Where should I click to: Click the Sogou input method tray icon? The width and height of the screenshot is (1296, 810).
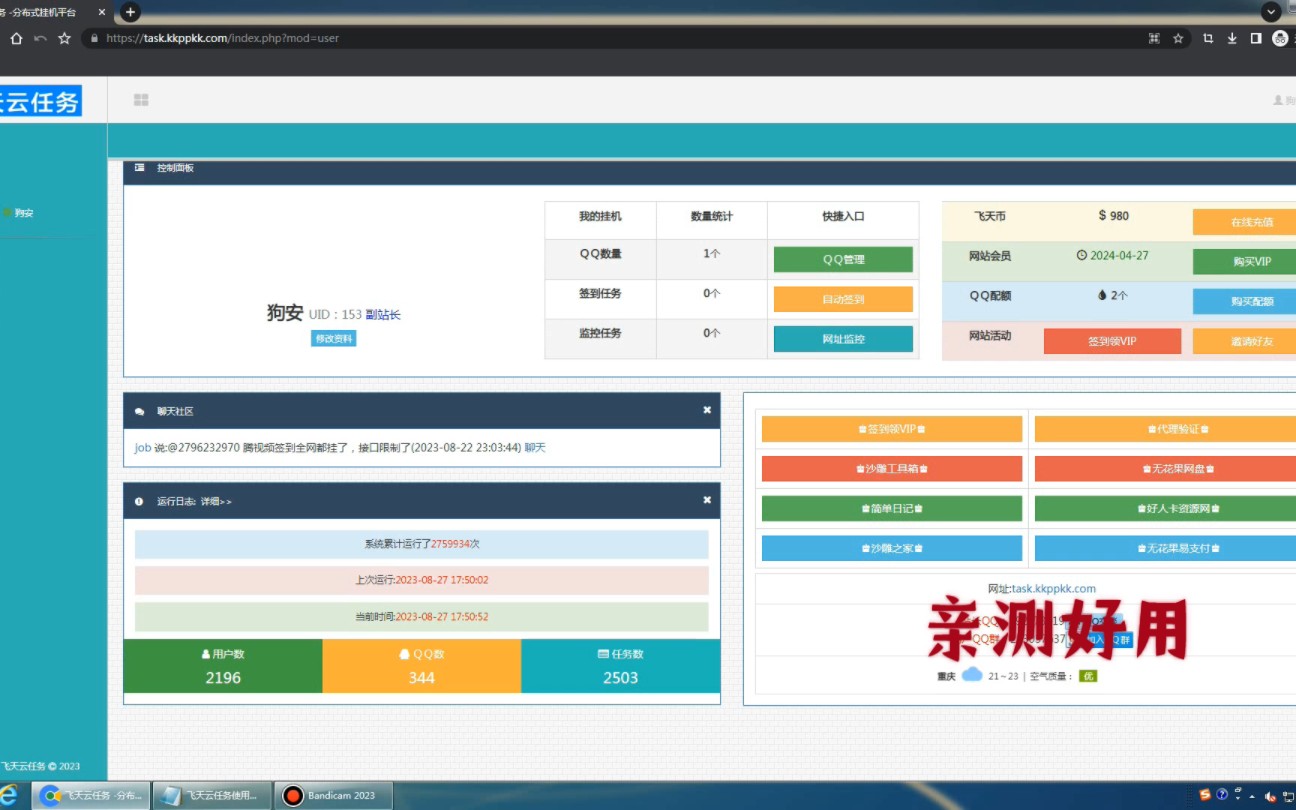1205,795
